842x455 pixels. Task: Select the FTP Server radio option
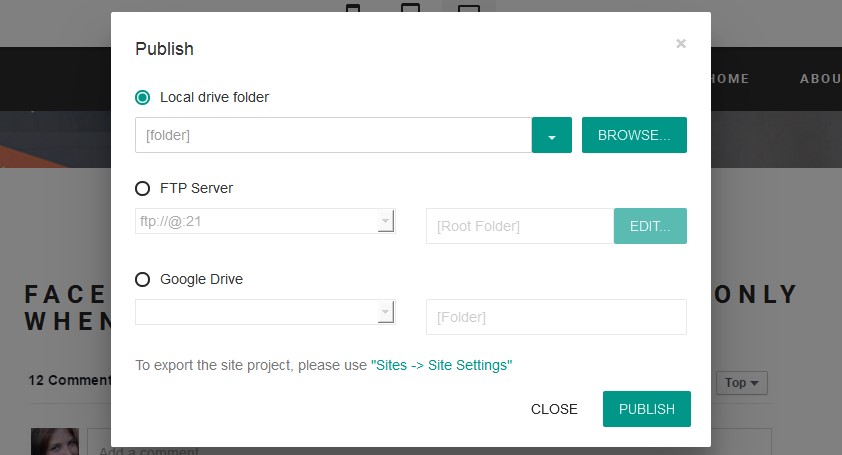[x=142, y=189]
